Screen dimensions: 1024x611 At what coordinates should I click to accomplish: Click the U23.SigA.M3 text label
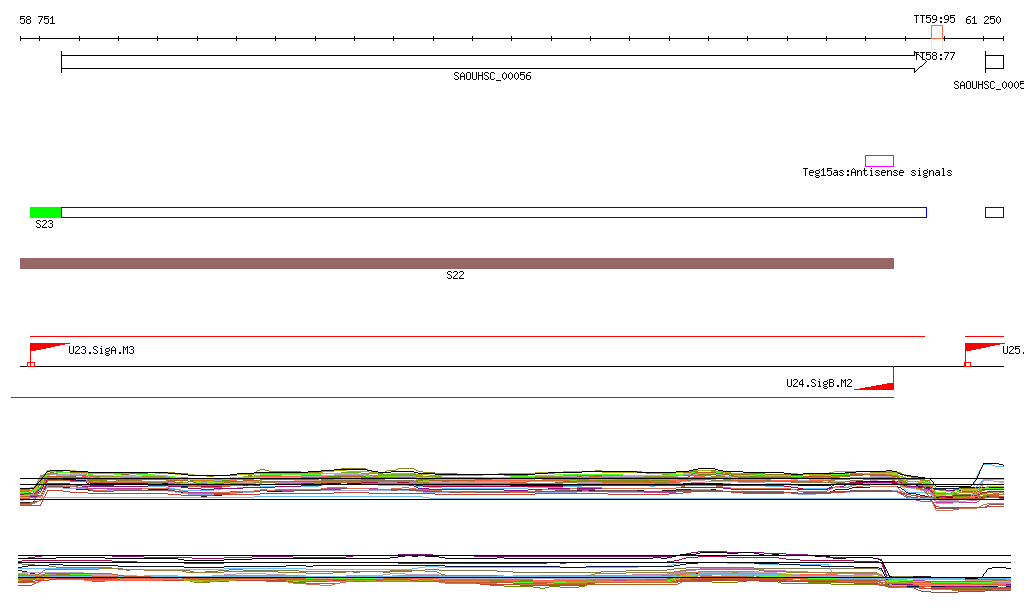(x=101, y=351)
